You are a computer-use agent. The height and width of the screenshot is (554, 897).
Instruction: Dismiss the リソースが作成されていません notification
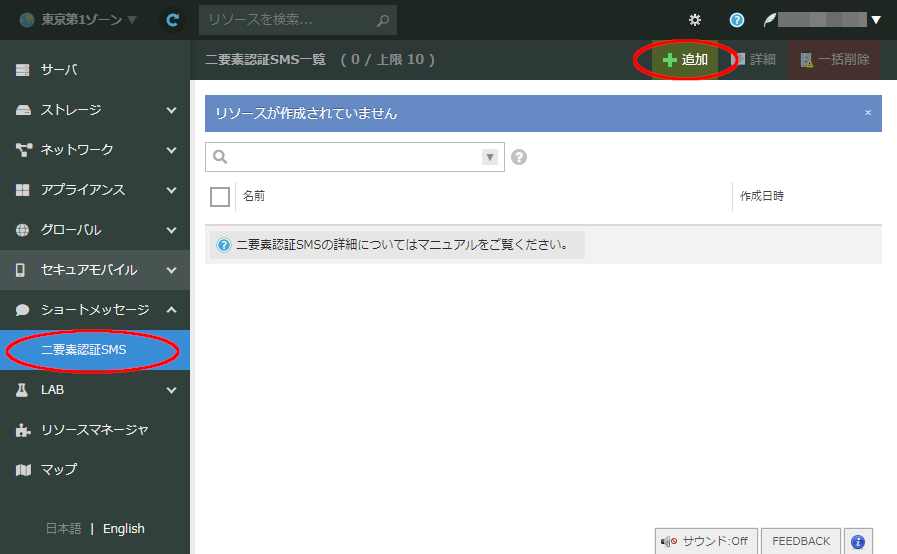point(868,113)
